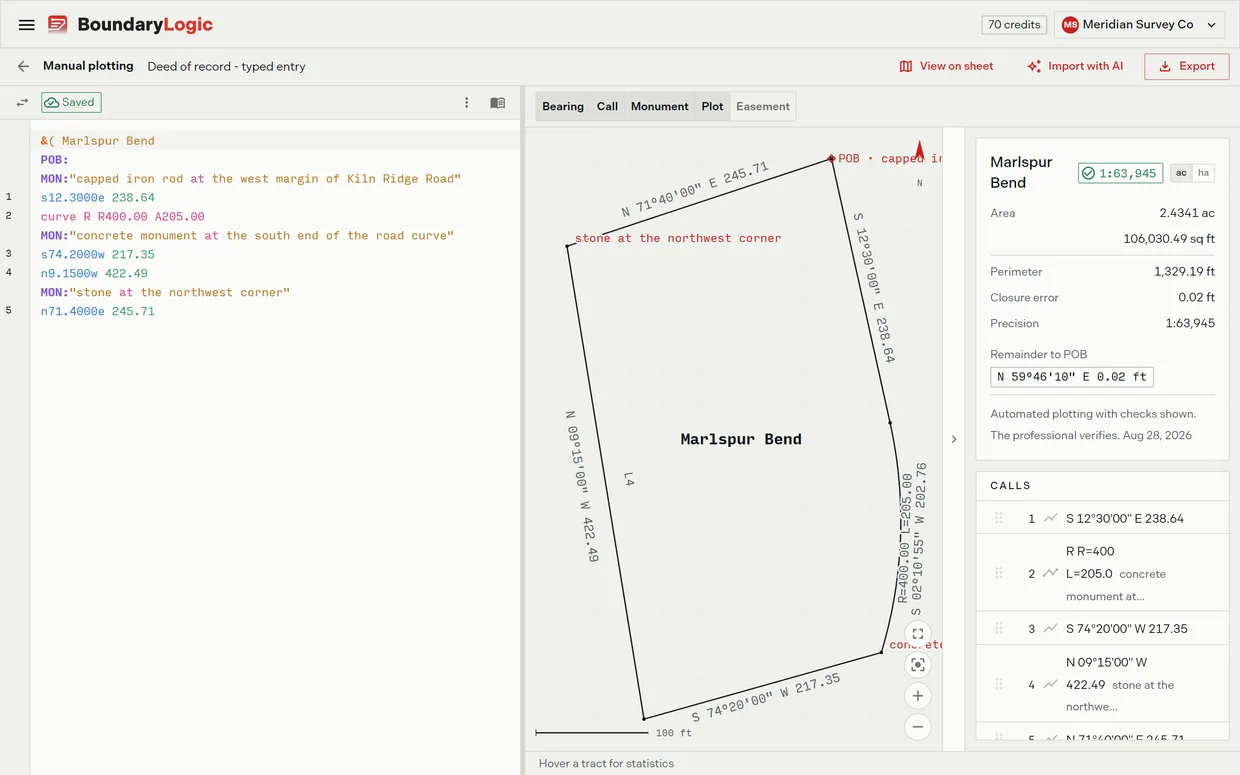Go back using the left arrow
Viewport: 1240px width, 775px height.
coord(23,66)
